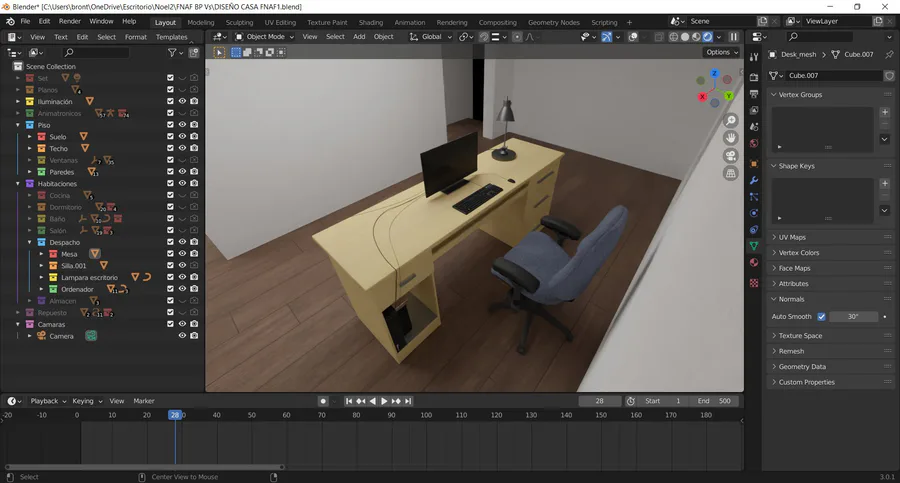The width and height of the screenshot is (900, 483).
Task: Click the current frame field showing 28
Action: 599,401
